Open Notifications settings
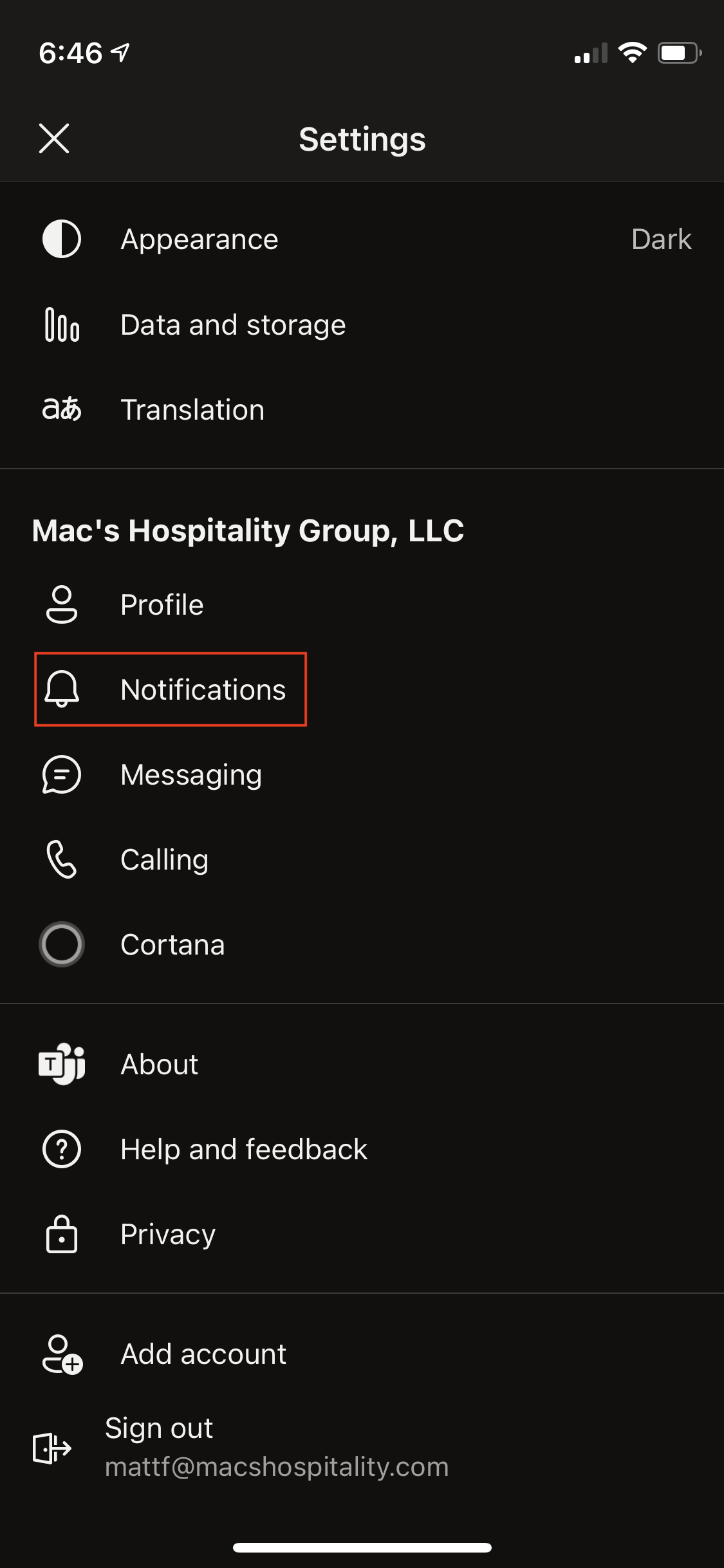 pyautogui.click(x=362, y=689)
